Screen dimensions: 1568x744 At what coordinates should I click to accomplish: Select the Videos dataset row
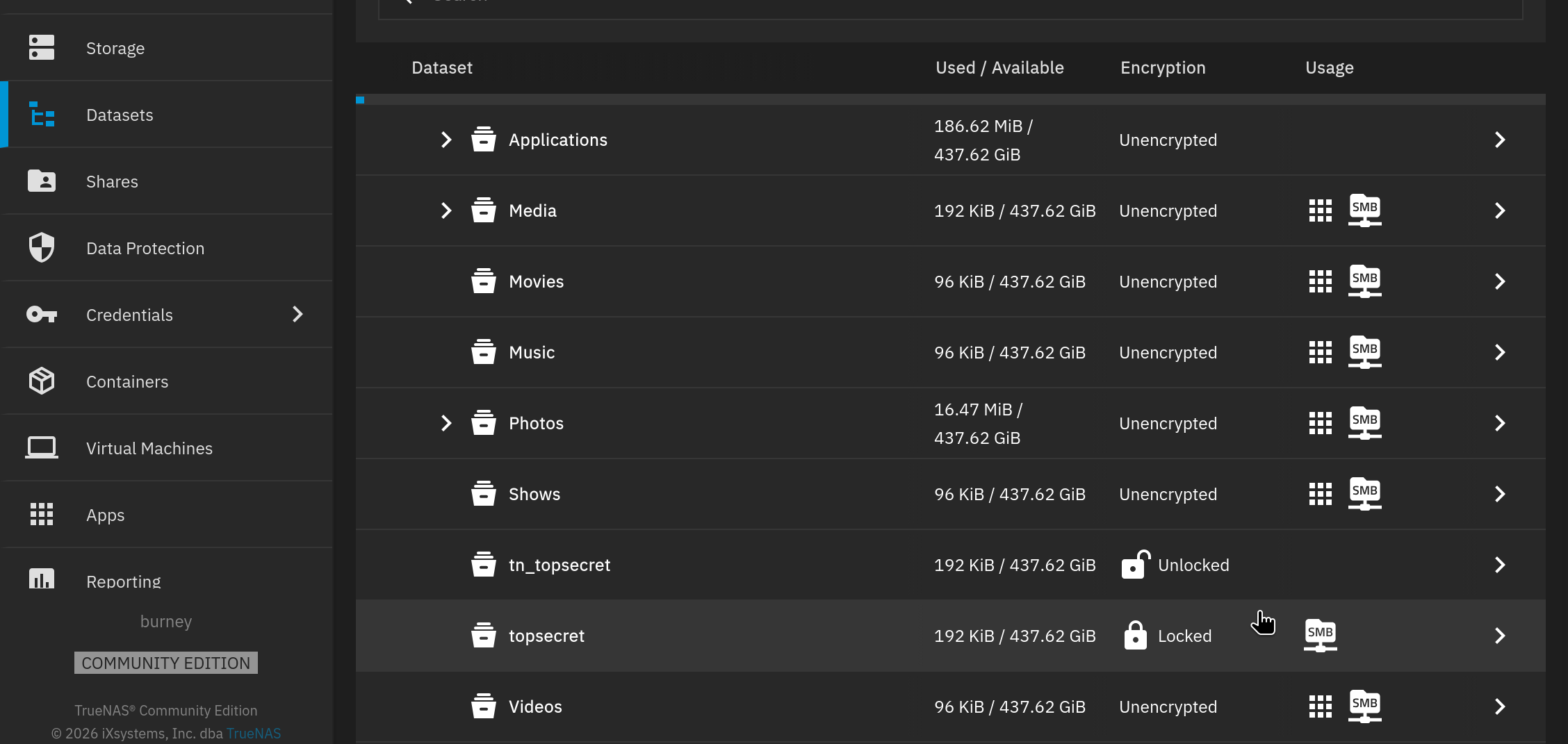point(951,706)
